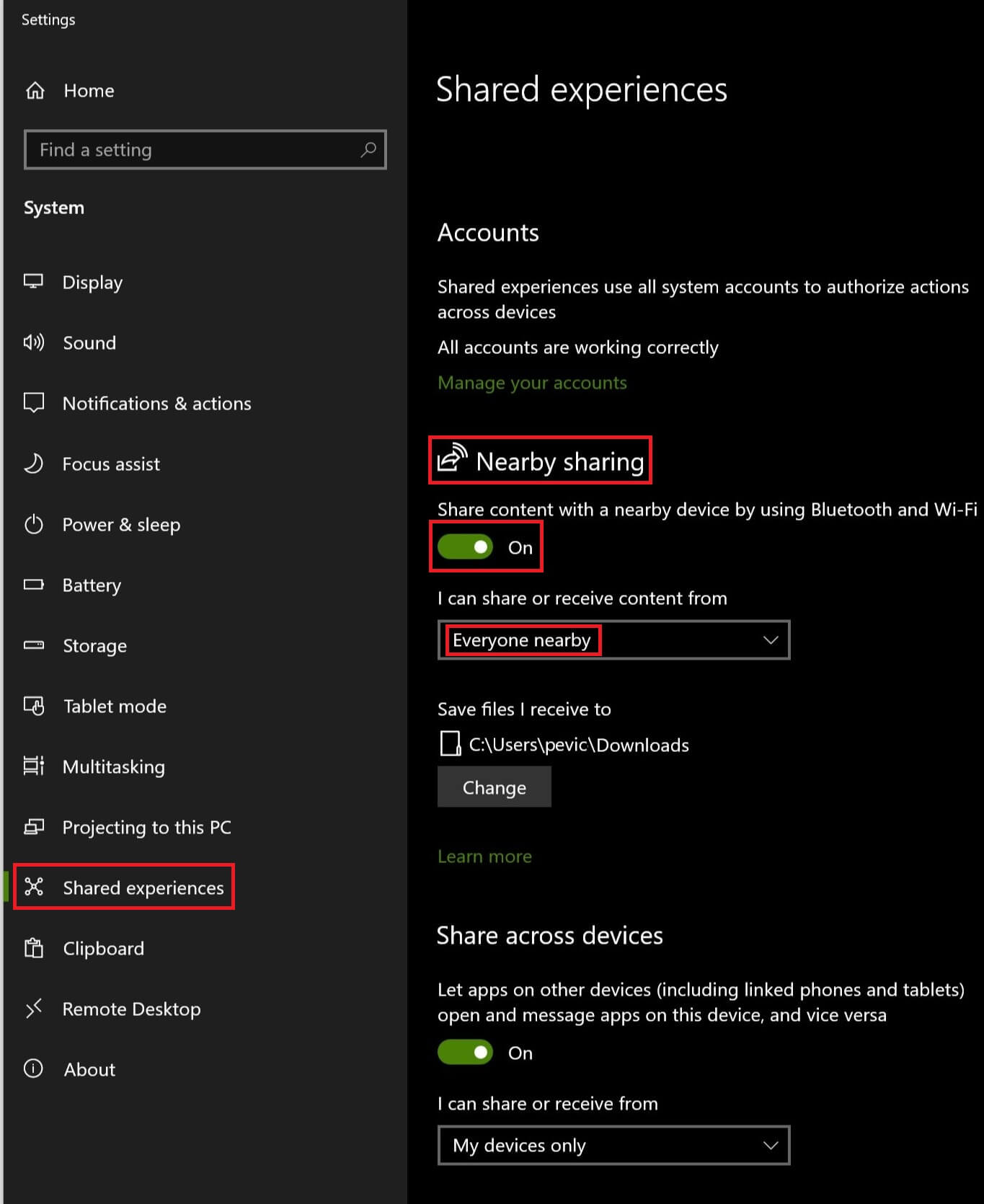This screenshot has height=1204, width=984.
Task: Open Sound settings label
Action: pos(89,342)
